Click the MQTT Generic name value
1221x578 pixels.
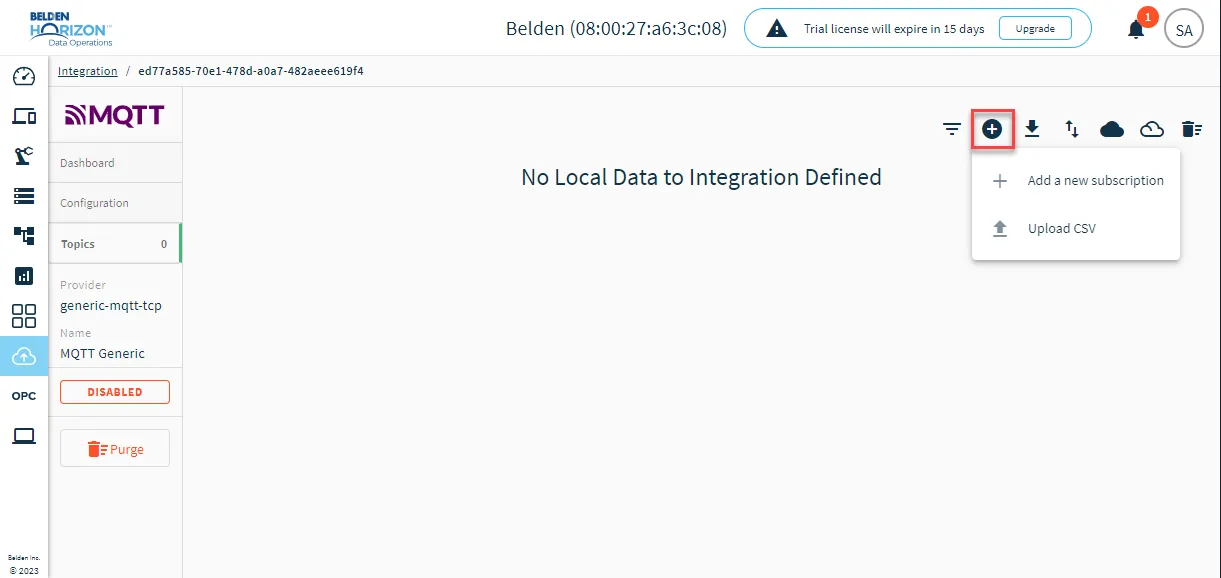coord(102,354)
